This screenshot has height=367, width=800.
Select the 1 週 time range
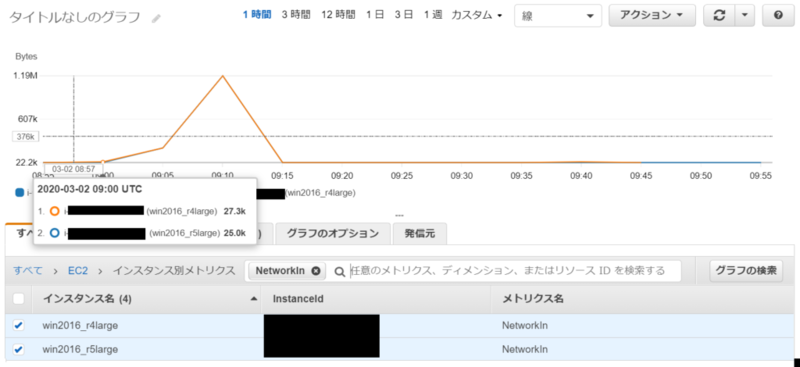433,15
